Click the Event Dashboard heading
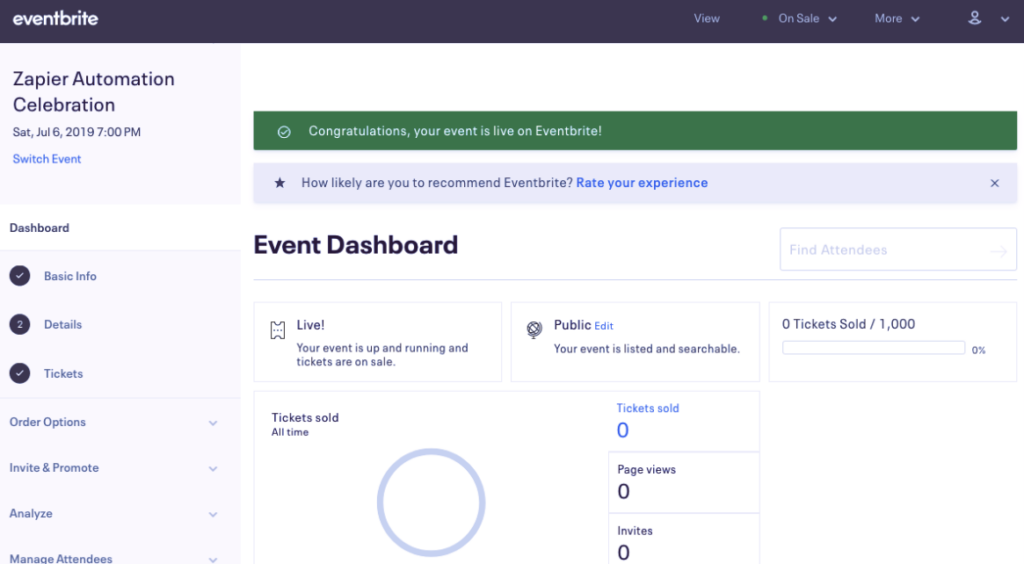1024x564 pixels. [x=356, y=245]
